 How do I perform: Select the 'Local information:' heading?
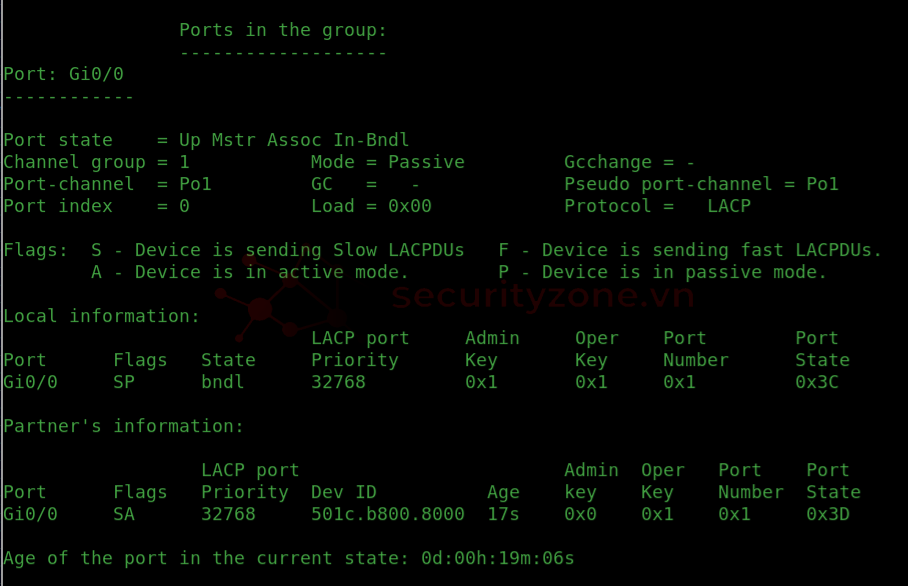101,316
